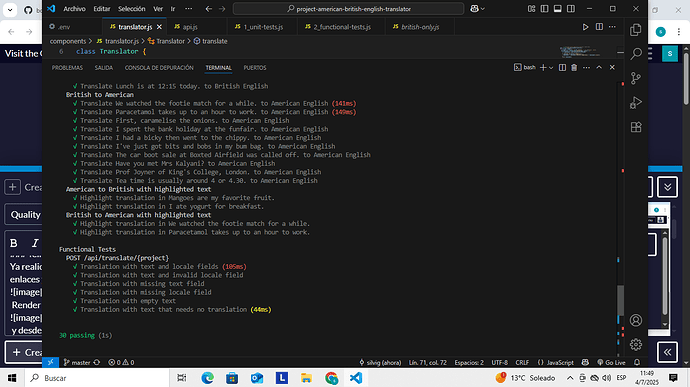
Task: Toggle the secondary sidebar layout button
Action: [571, 9]
